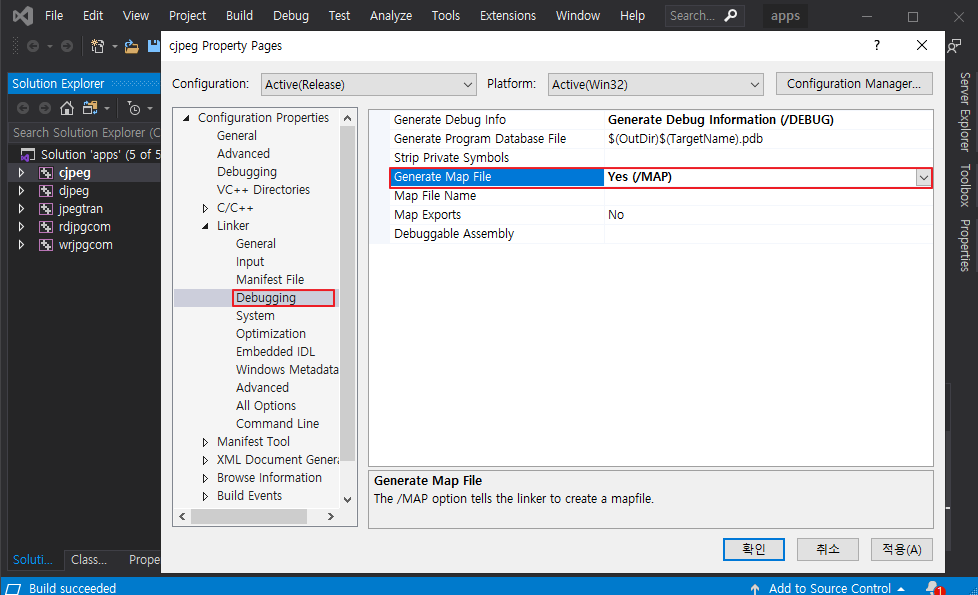Click the rdjpgcom project icon
978x595 pixels.
pyautogui.click(x=46, y=227)
